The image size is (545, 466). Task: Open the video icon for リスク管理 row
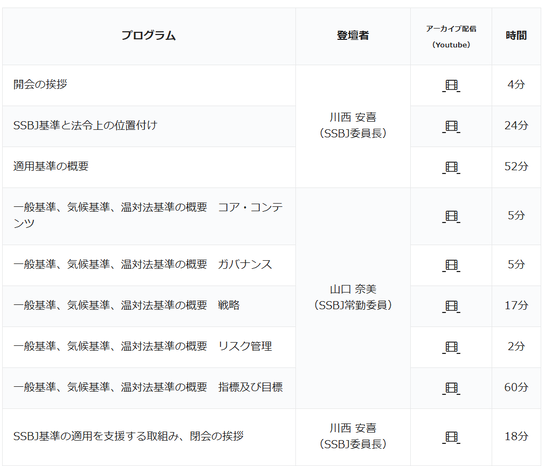pos(451,347)
